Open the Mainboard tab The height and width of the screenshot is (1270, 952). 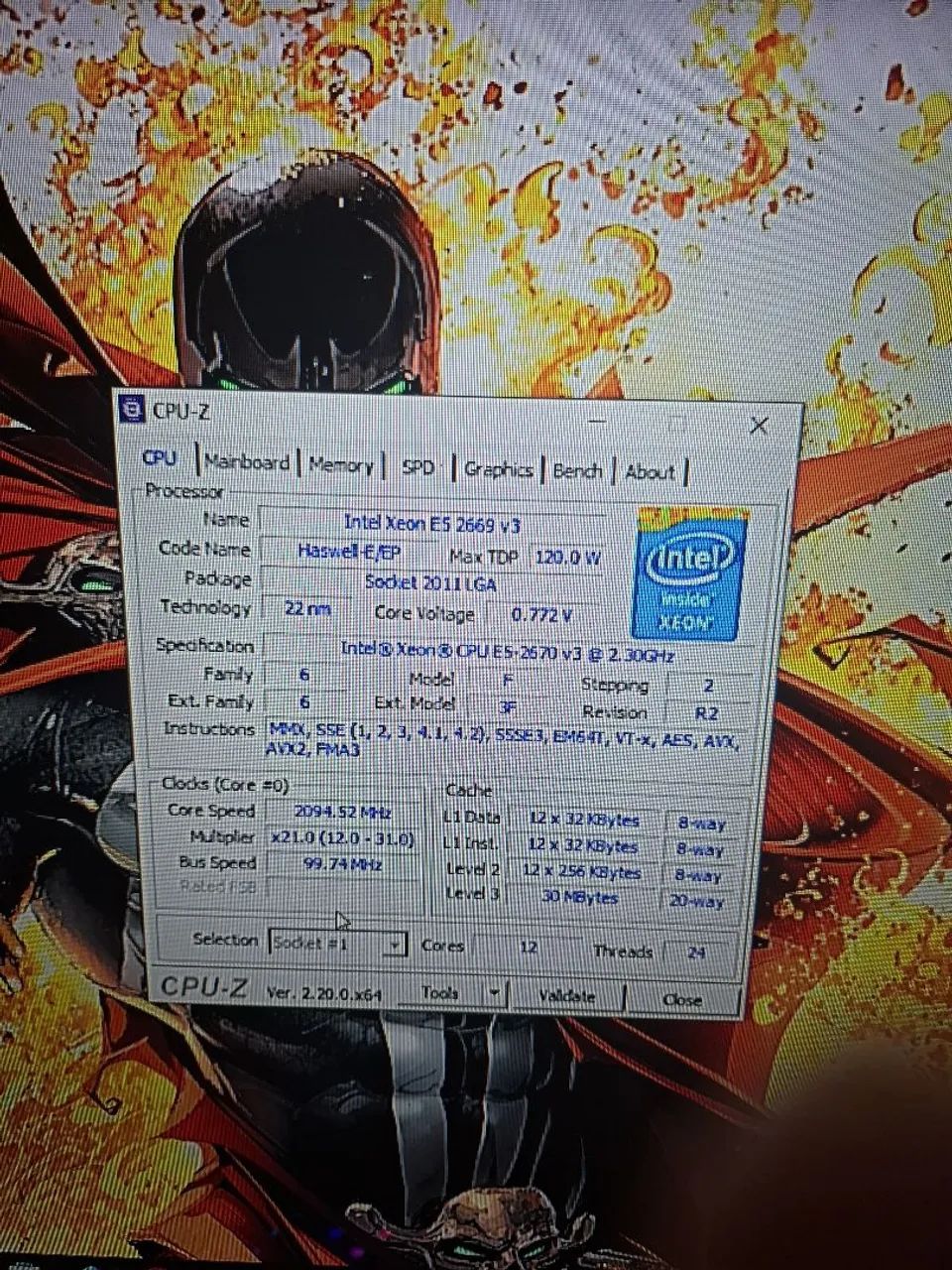pos(247,461)
